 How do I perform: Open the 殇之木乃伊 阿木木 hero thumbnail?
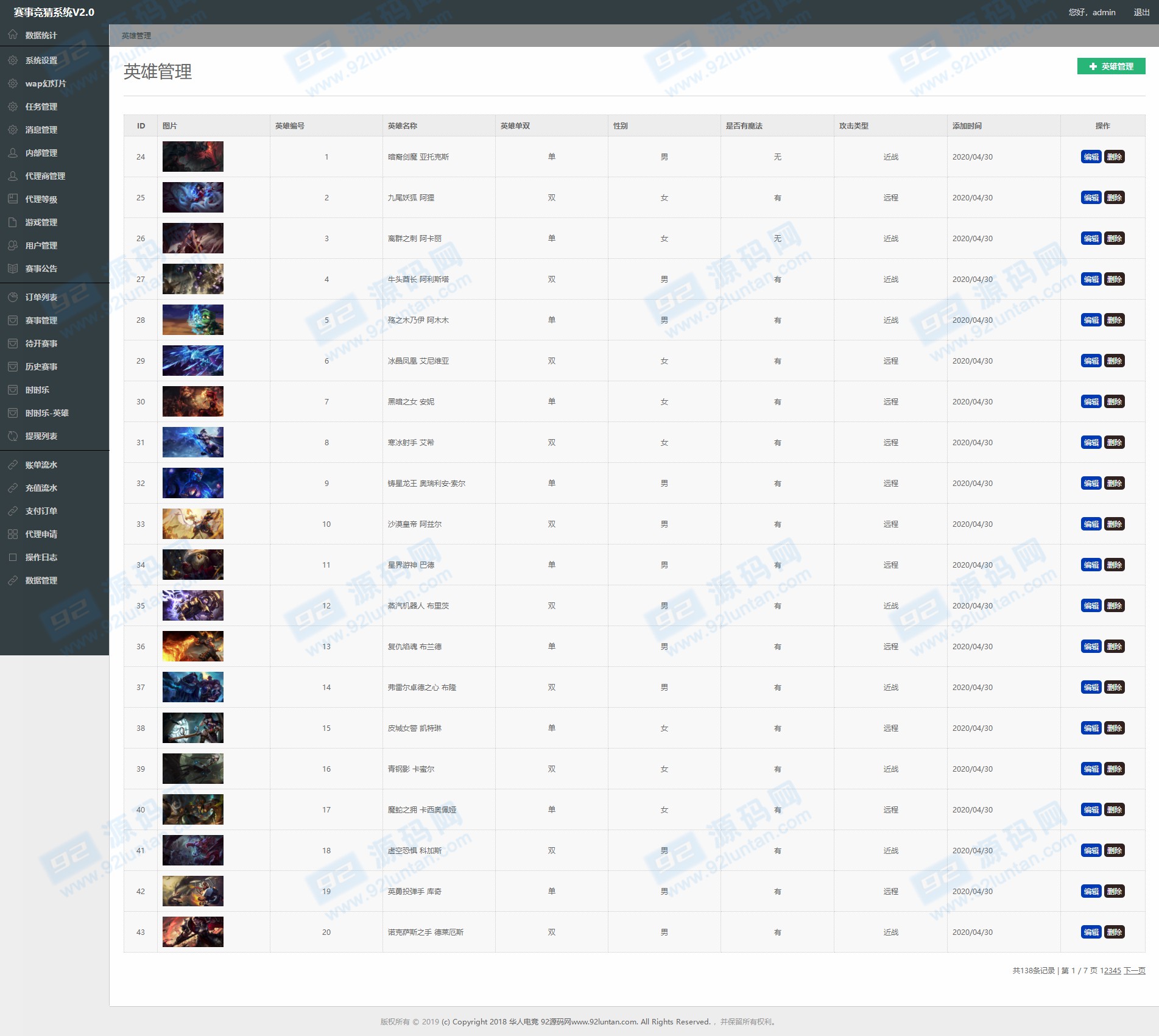(x=193, y=320)
